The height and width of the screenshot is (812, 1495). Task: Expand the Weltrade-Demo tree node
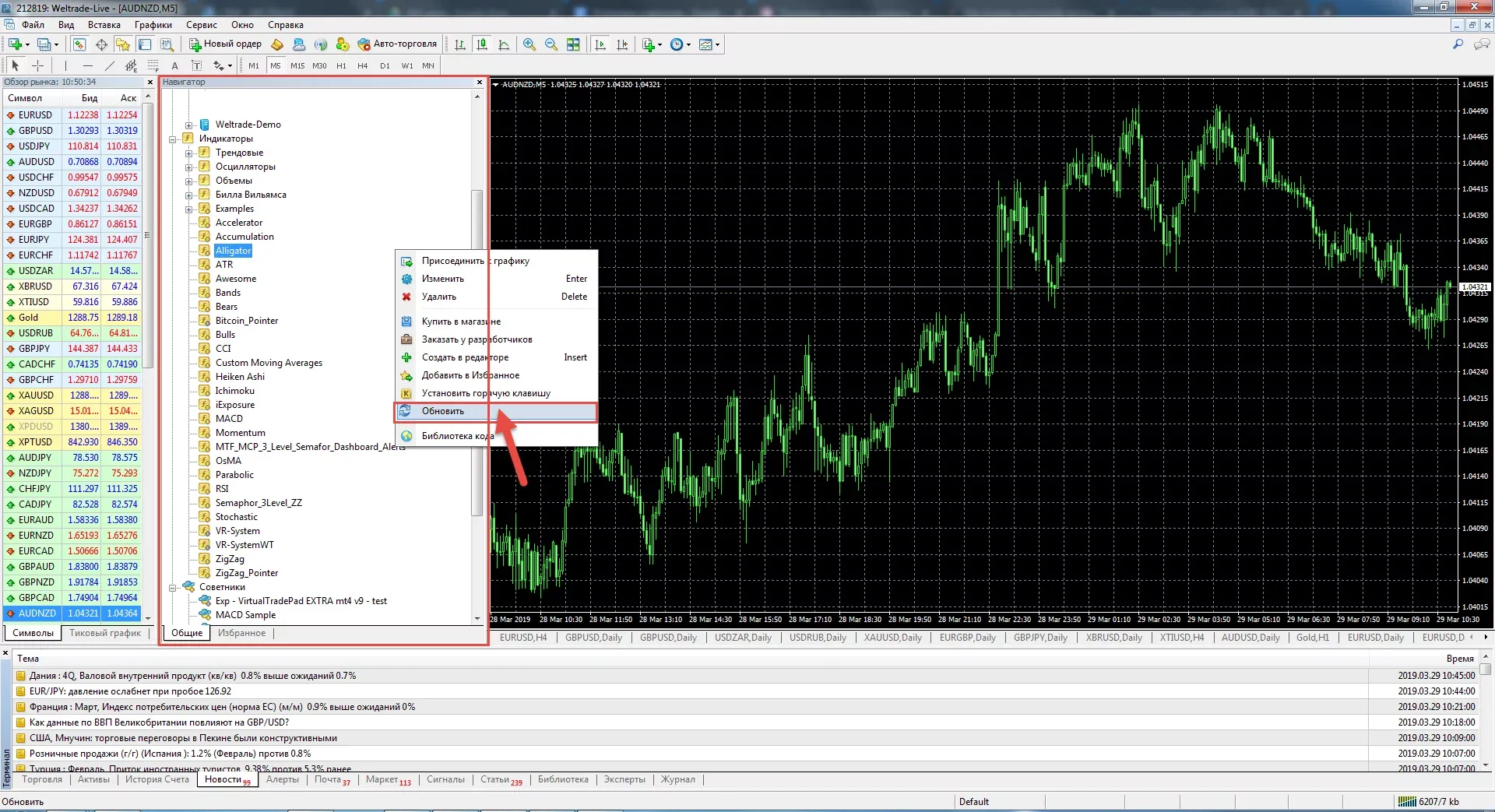point(188,125)
